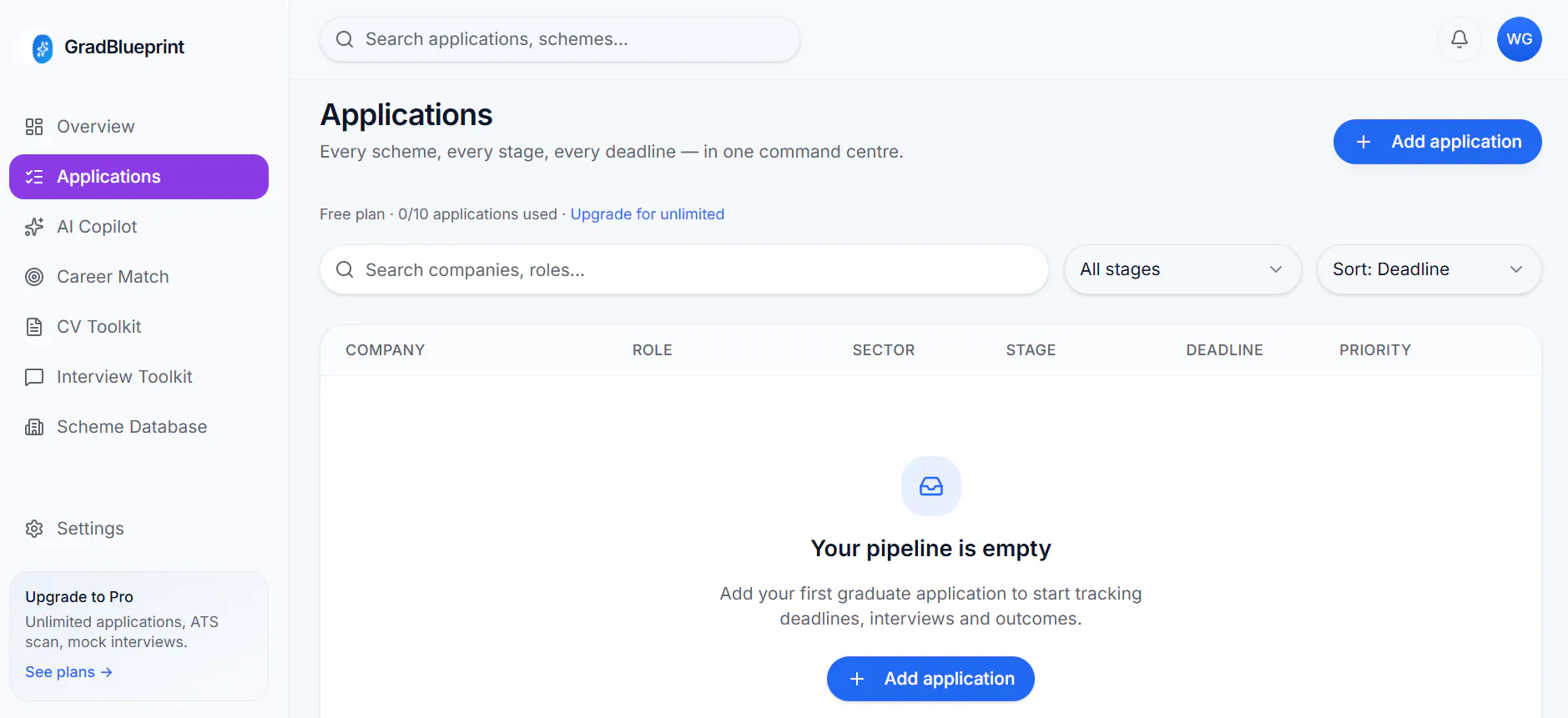Click the arrow icon beside See plans
This screenshot has height=718, width=1568.
coord(107,672)
